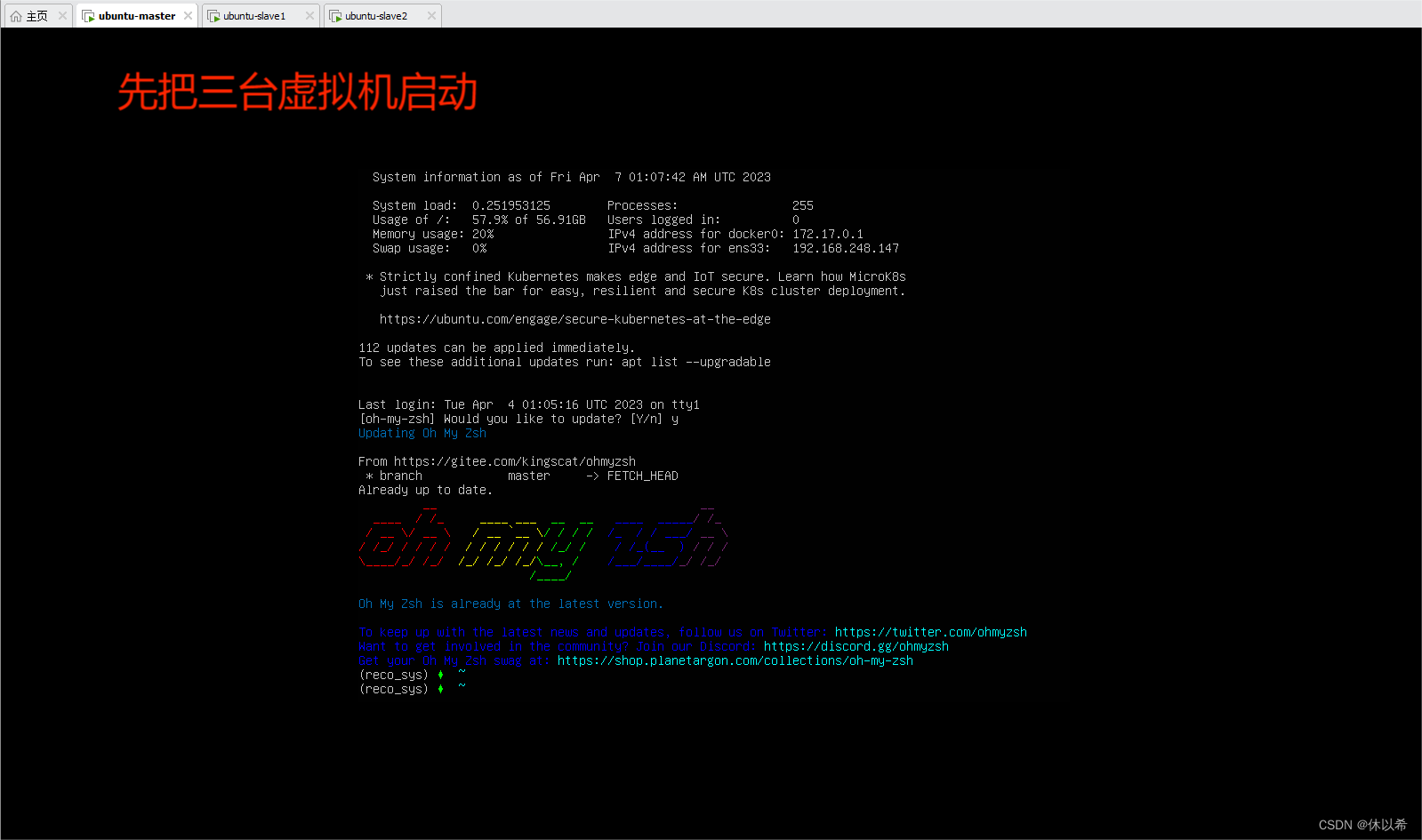Viewport: 1422px width, 840px height.
Task: Click the '112 updates can be applied' line
Action: [496, 348]
